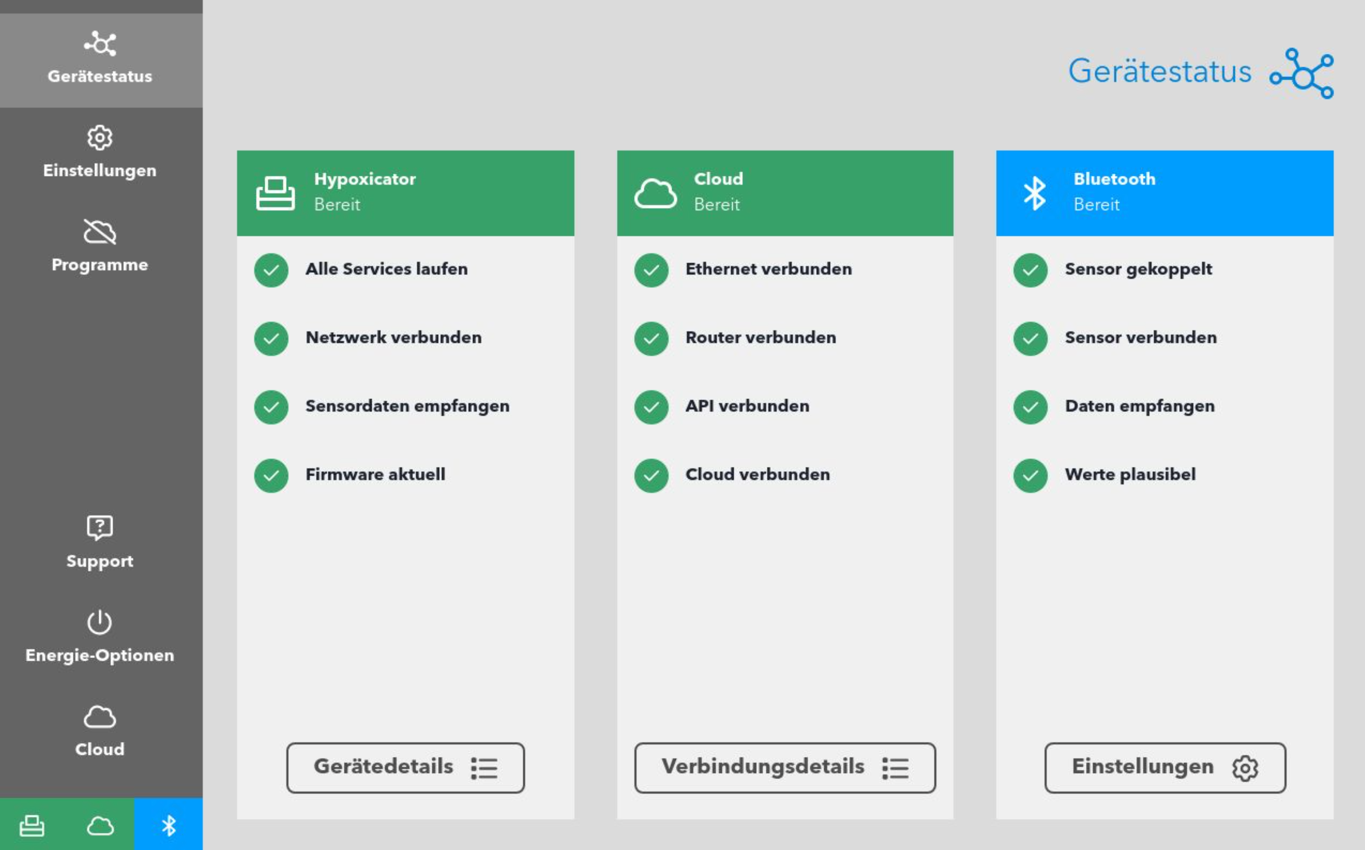
Task: Open Einstellungen gear icon in sidebar
Action: pyautogui.click(x=100, y=138)
